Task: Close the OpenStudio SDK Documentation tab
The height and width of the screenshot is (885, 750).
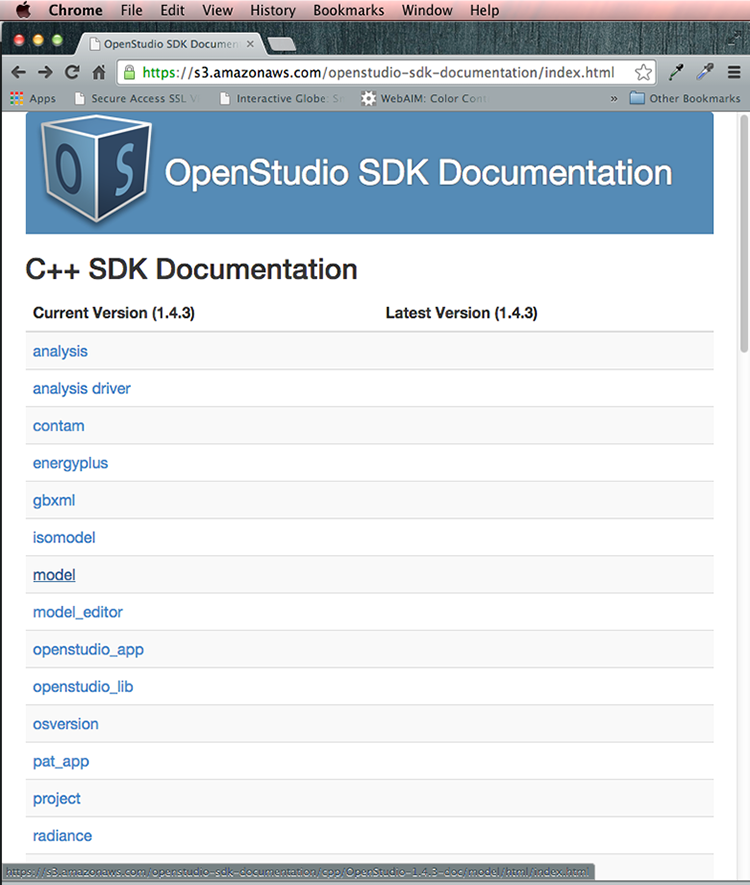Action: [250, 44]
